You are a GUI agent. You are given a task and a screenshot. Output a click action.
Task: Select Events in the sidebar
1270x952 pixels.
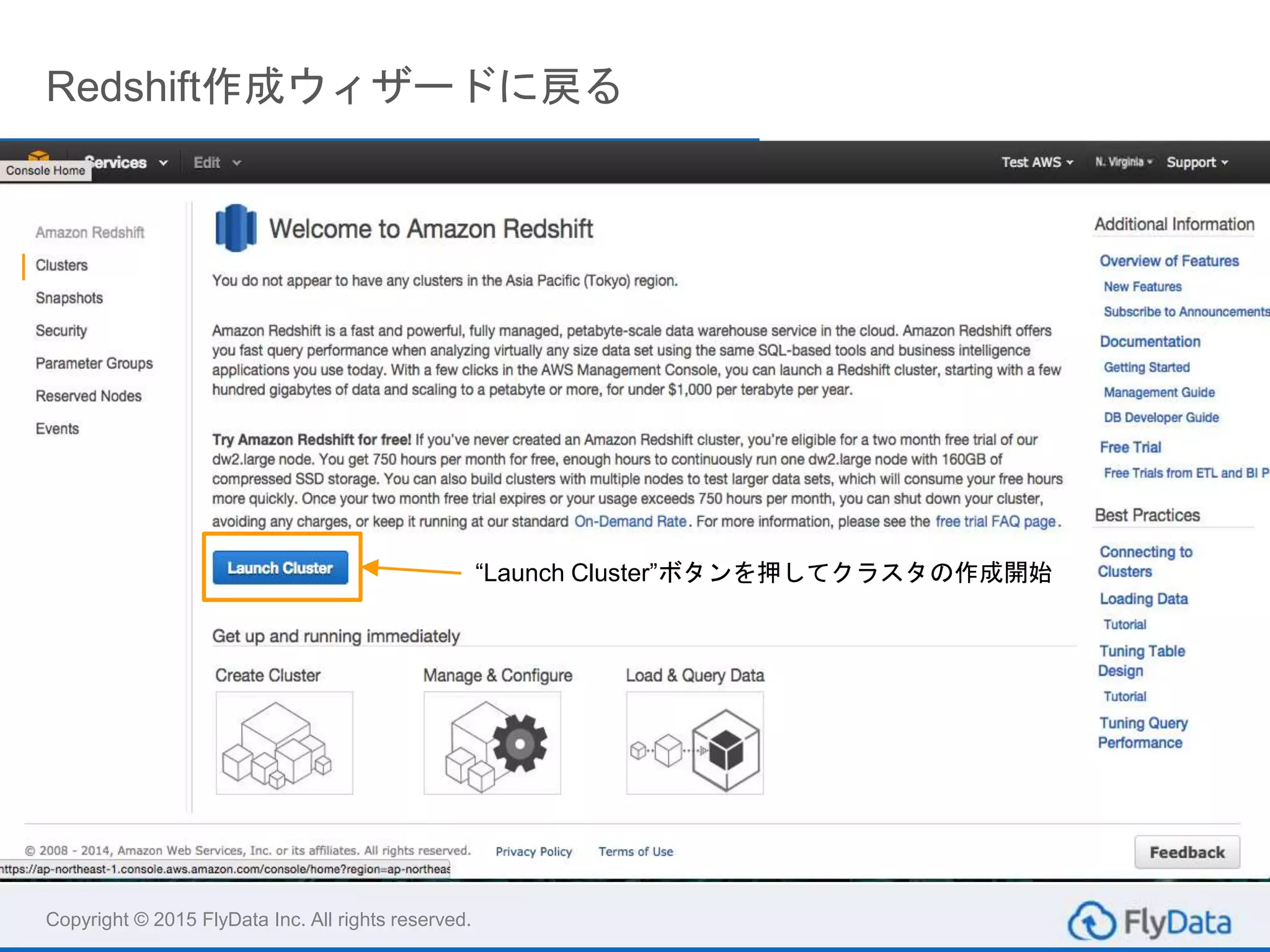(x=57, y=429)
